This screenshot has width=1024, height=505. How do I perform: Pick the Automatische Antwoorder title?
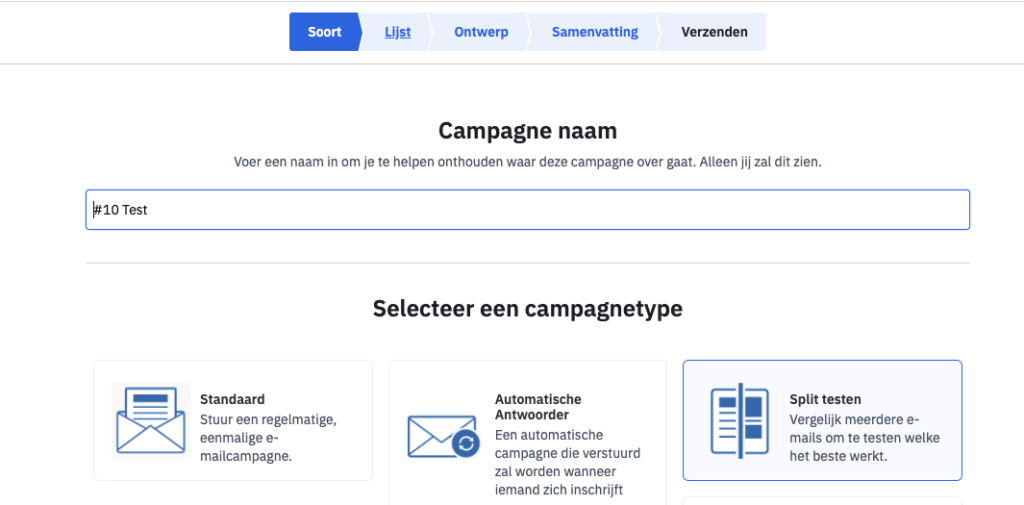point(538,406)
